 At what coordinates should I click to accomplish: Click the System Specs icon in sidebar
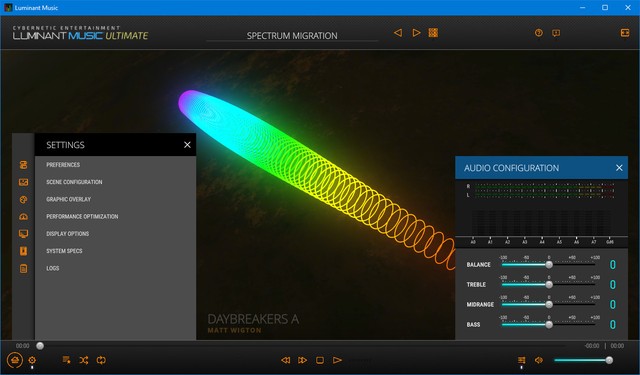pyautogui.click(x=24, y=251)
